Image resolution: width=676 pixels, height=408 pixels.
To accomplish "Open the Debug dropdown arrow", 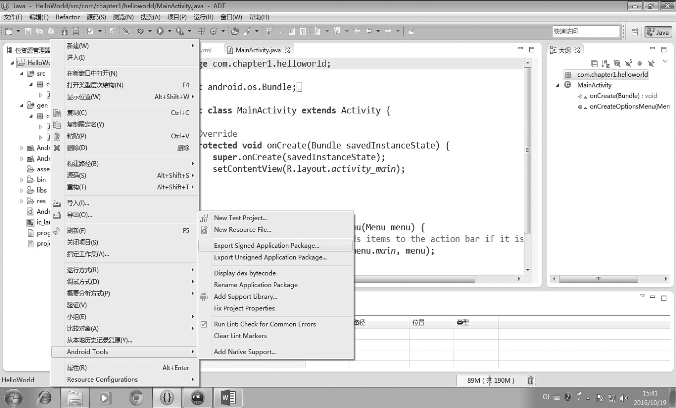I will pos(150,31).
